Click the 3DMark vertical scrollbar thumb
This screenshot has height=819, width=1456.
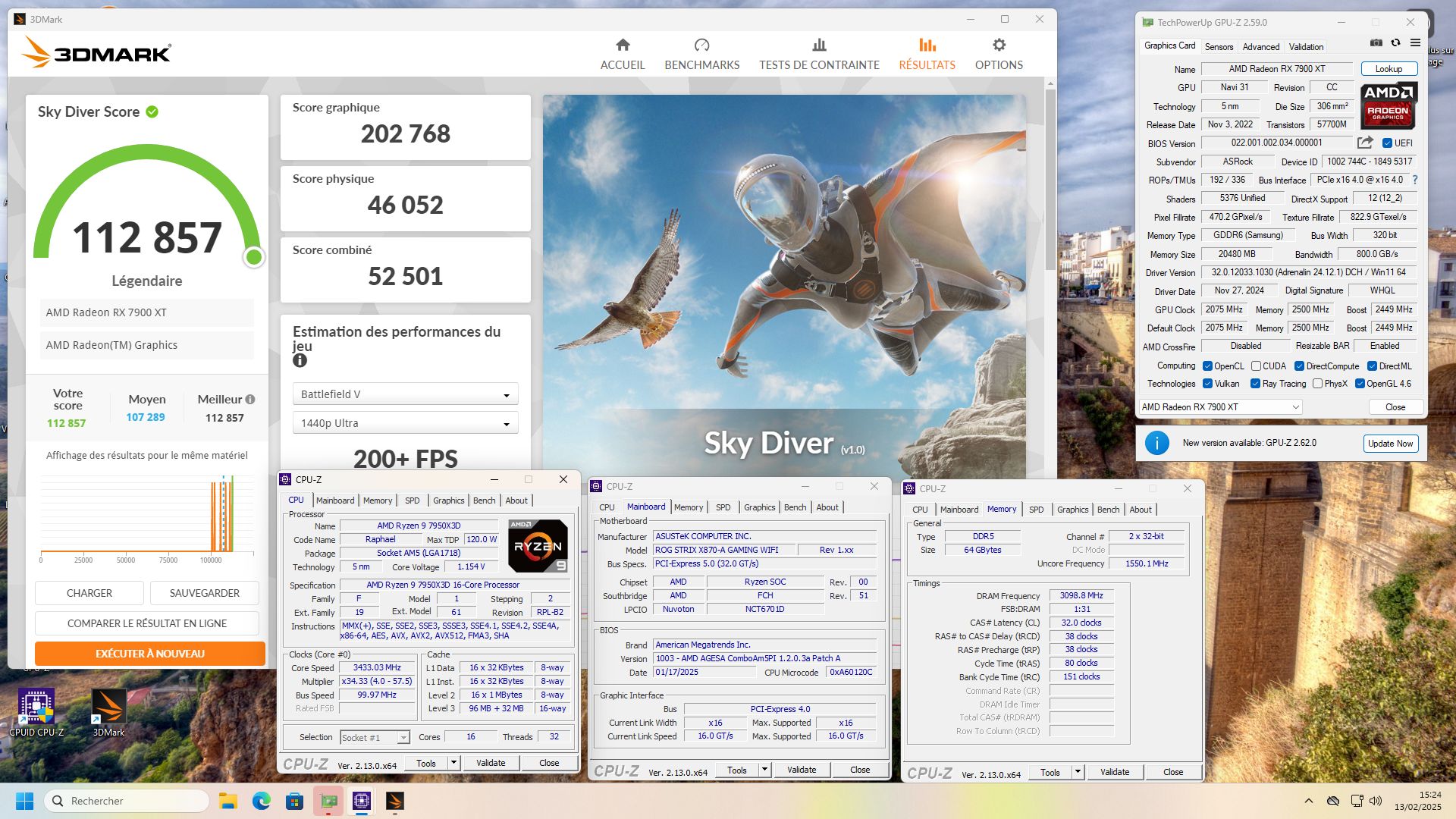[1050, 180]
